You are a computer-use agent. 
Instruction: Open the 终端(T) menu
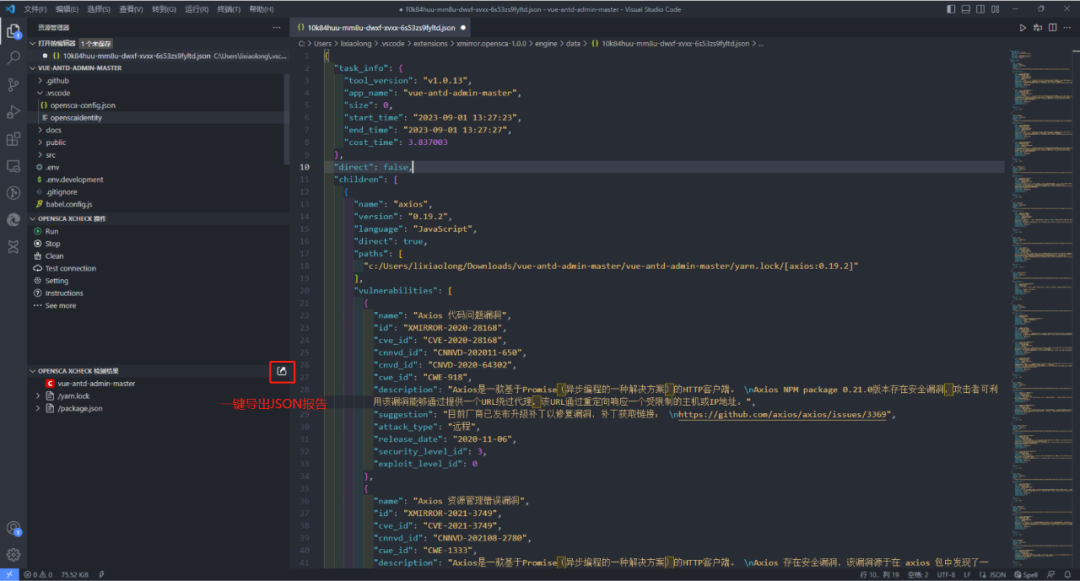click(229, 9)
